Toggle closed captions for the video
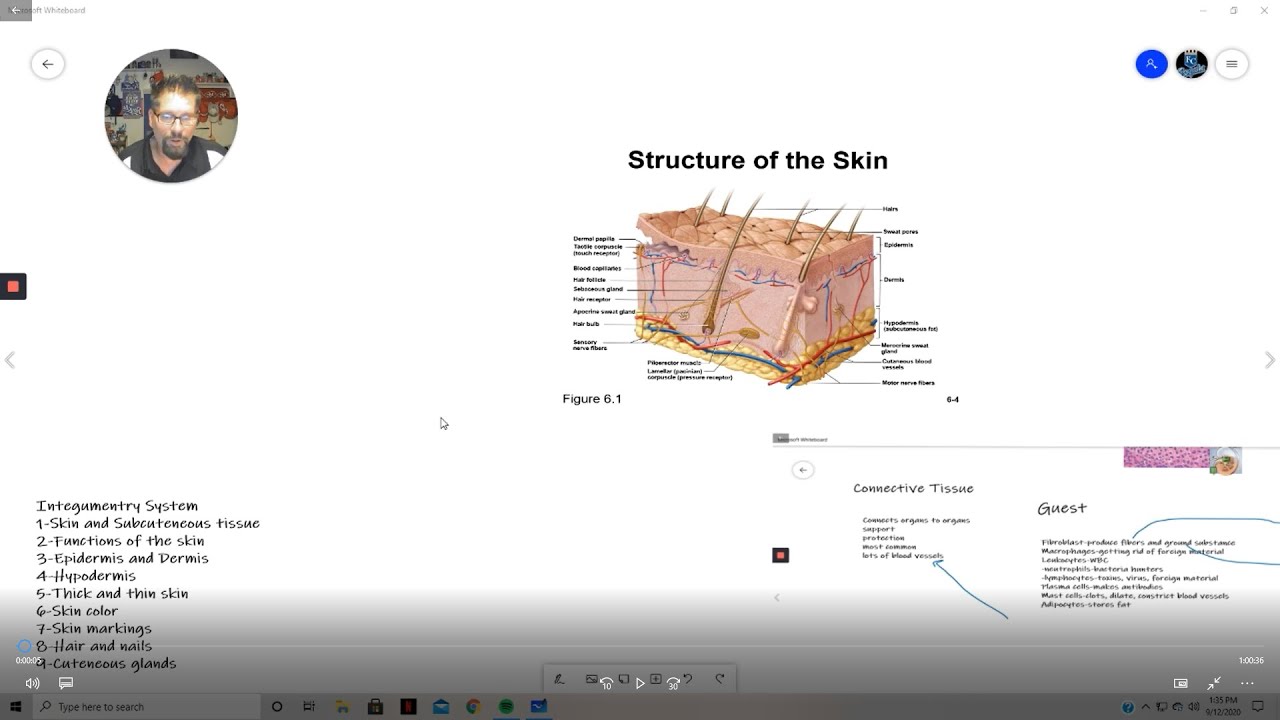The image size is (1280, 720). pos(66,683)
